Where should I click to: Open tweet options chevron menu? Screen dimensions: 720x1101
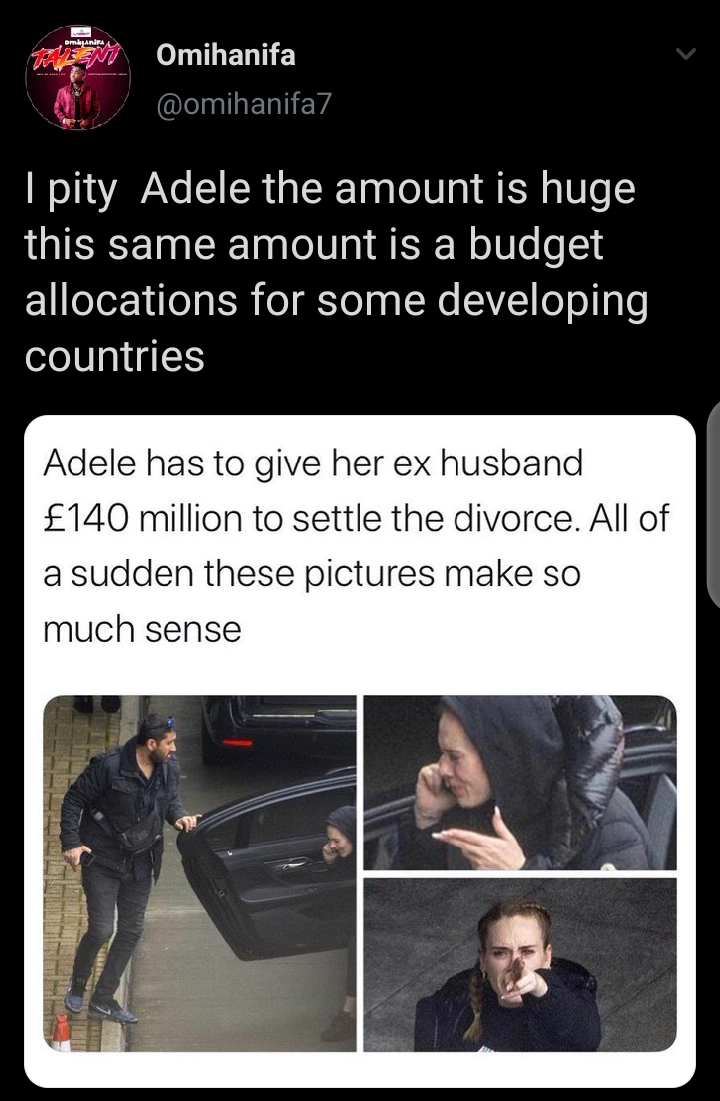click(x=685, y=54)
